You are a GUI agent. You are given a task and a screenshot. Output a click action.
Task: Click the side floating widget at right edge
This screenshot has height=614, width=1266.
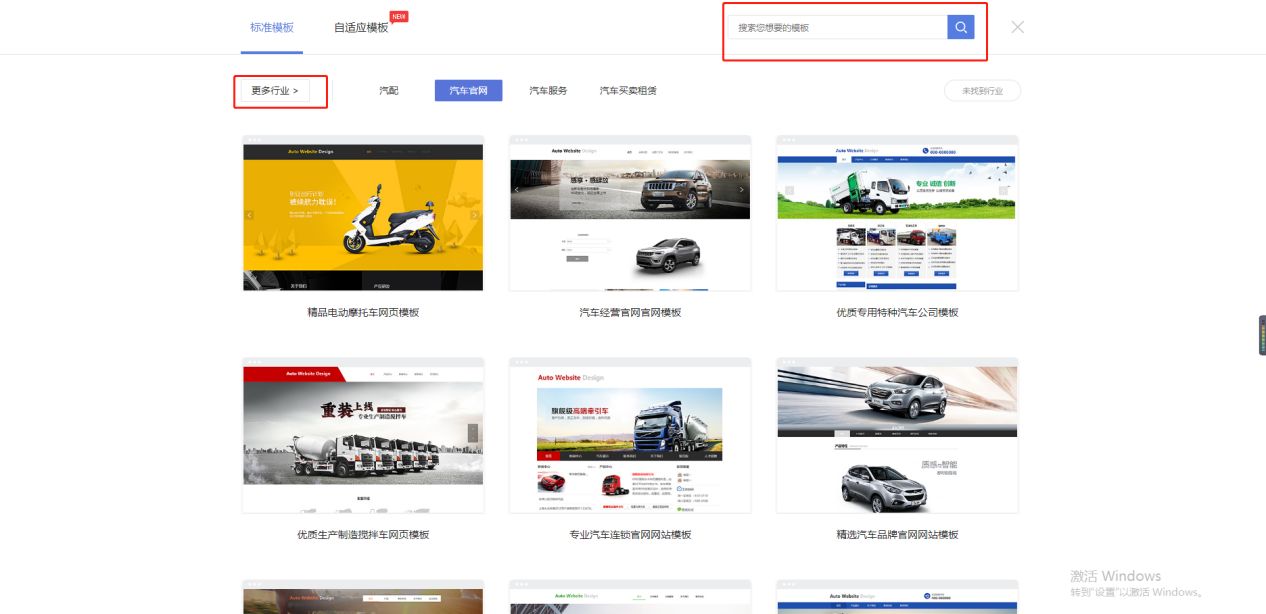[1262, 335]
